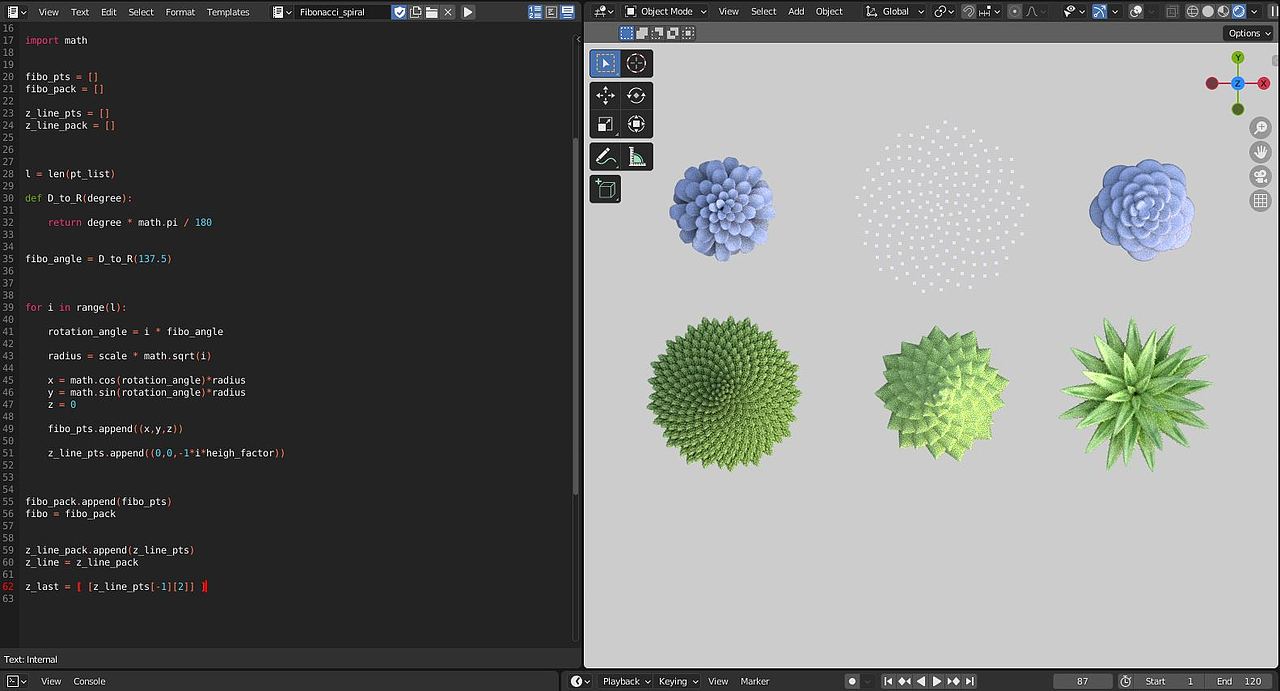Open text editor type dropdown
The width and height of the screenshot is (1280, 691).
pos(18,12)
